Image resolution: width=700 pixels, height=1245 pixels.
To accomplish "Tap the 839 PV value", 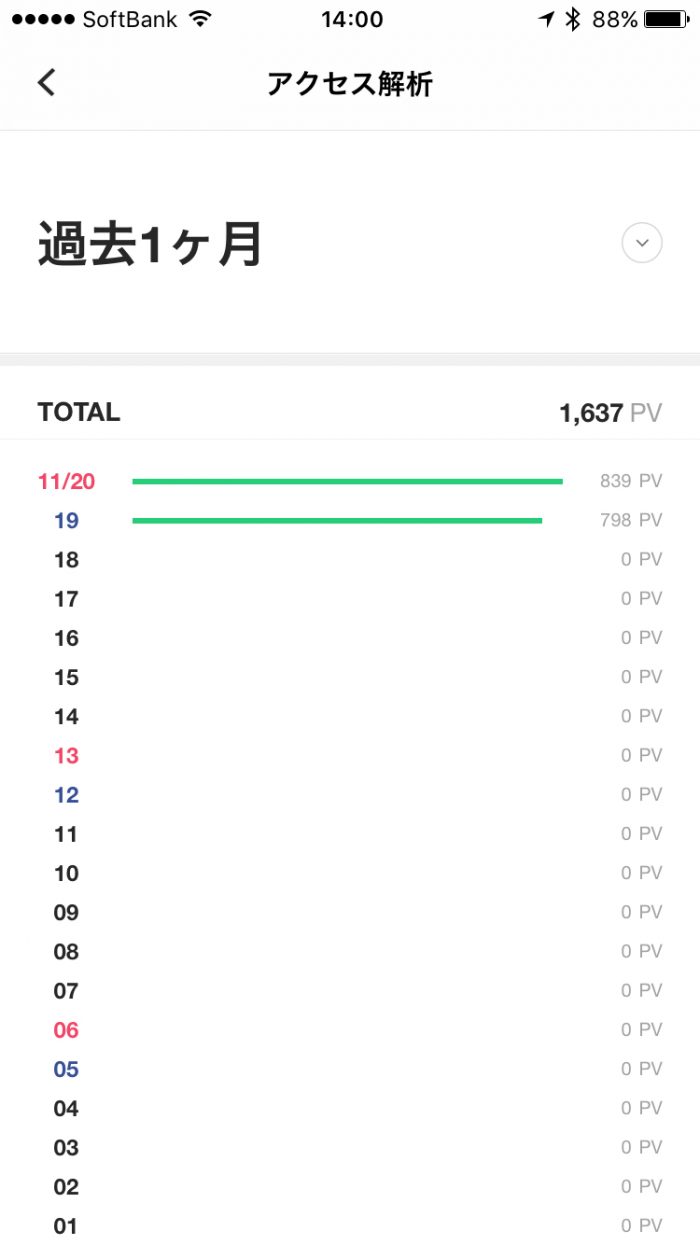I will pyautogui.click(x=630, y=481).
